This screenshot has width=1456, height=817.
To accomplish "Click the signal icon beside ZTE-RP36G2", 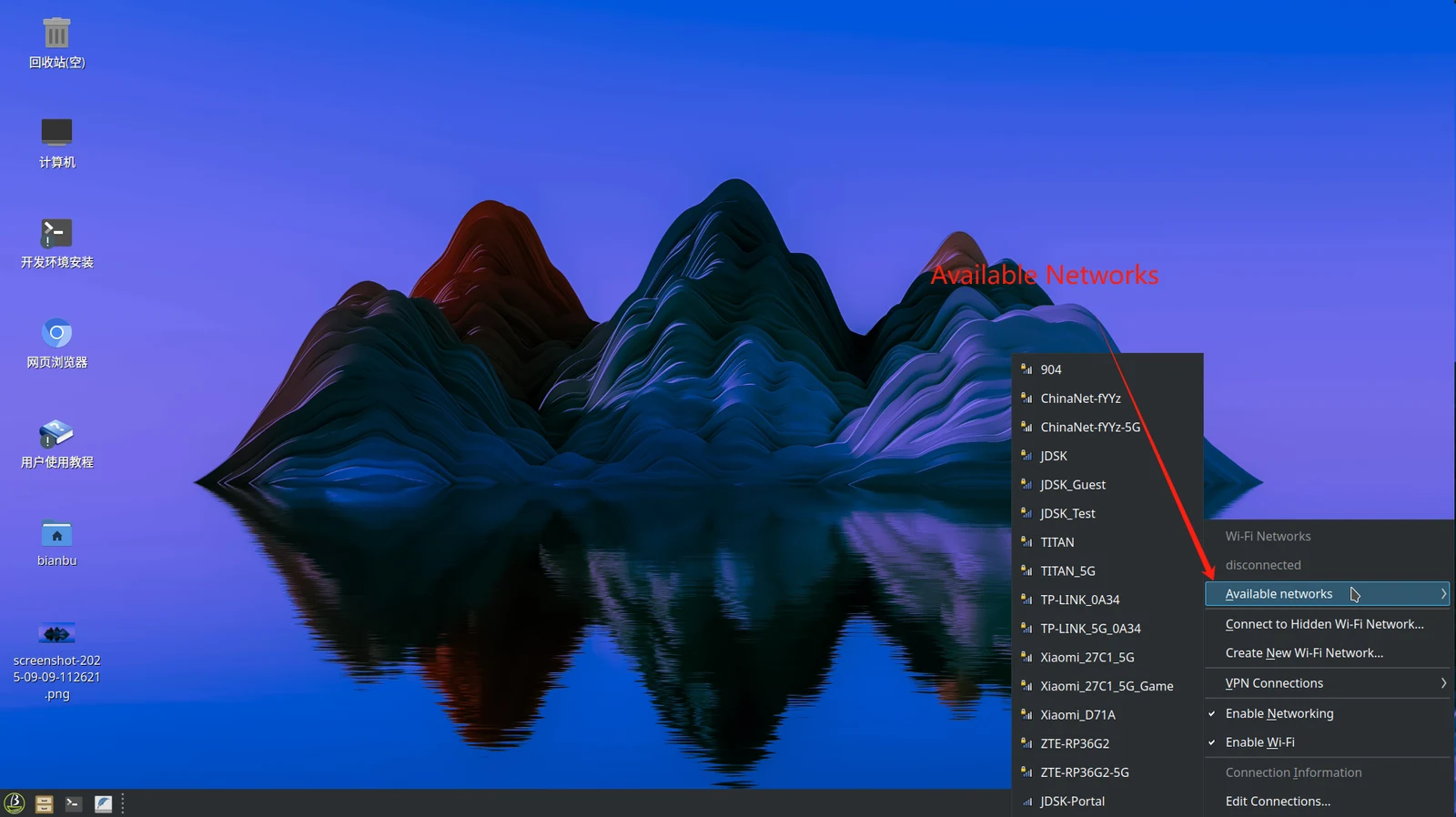I will click(x=1026, y=743).
